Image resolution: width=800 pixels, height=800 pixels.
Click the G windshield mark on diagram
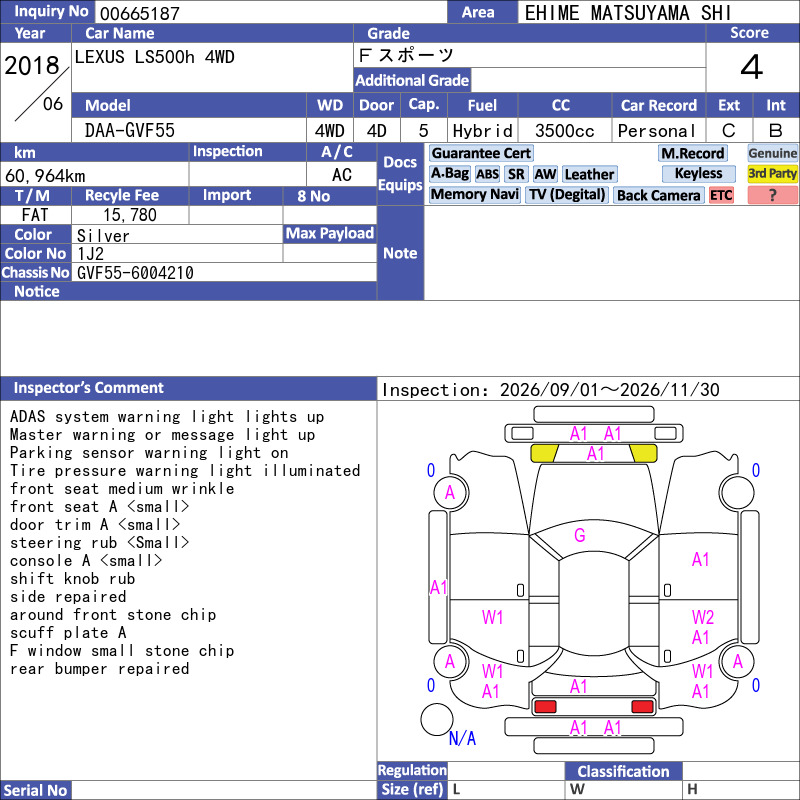click(x=579, y=535)
